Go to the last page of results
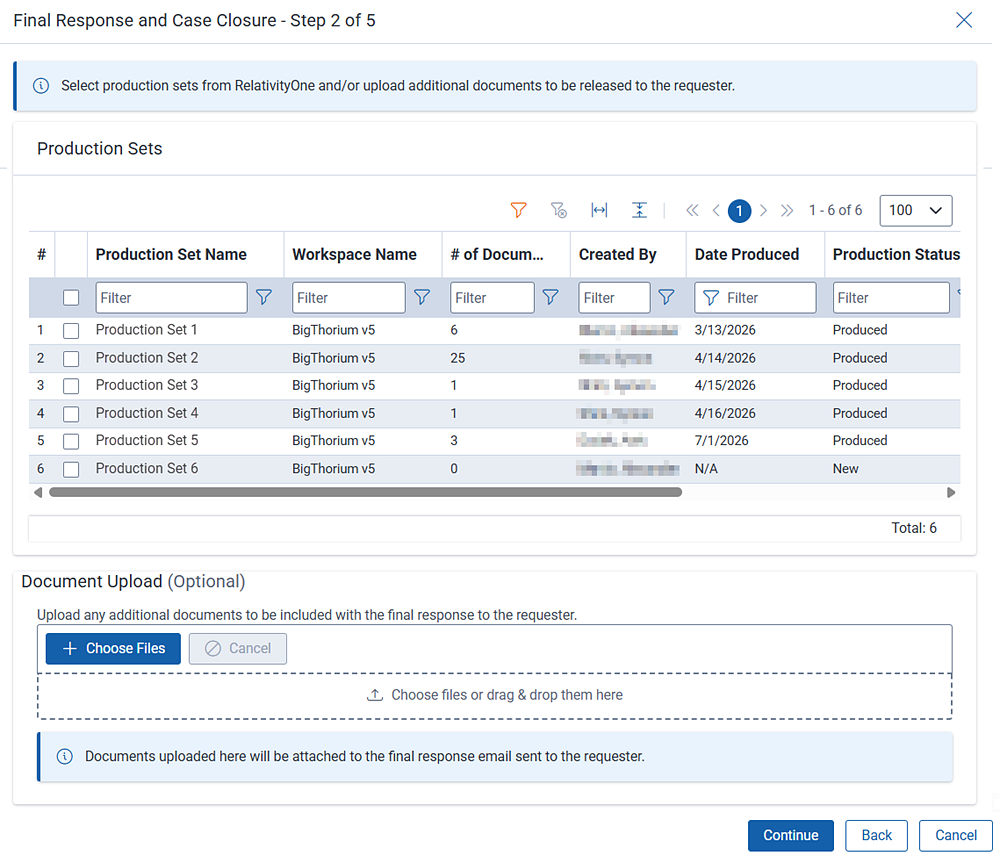 click(787, 210)
